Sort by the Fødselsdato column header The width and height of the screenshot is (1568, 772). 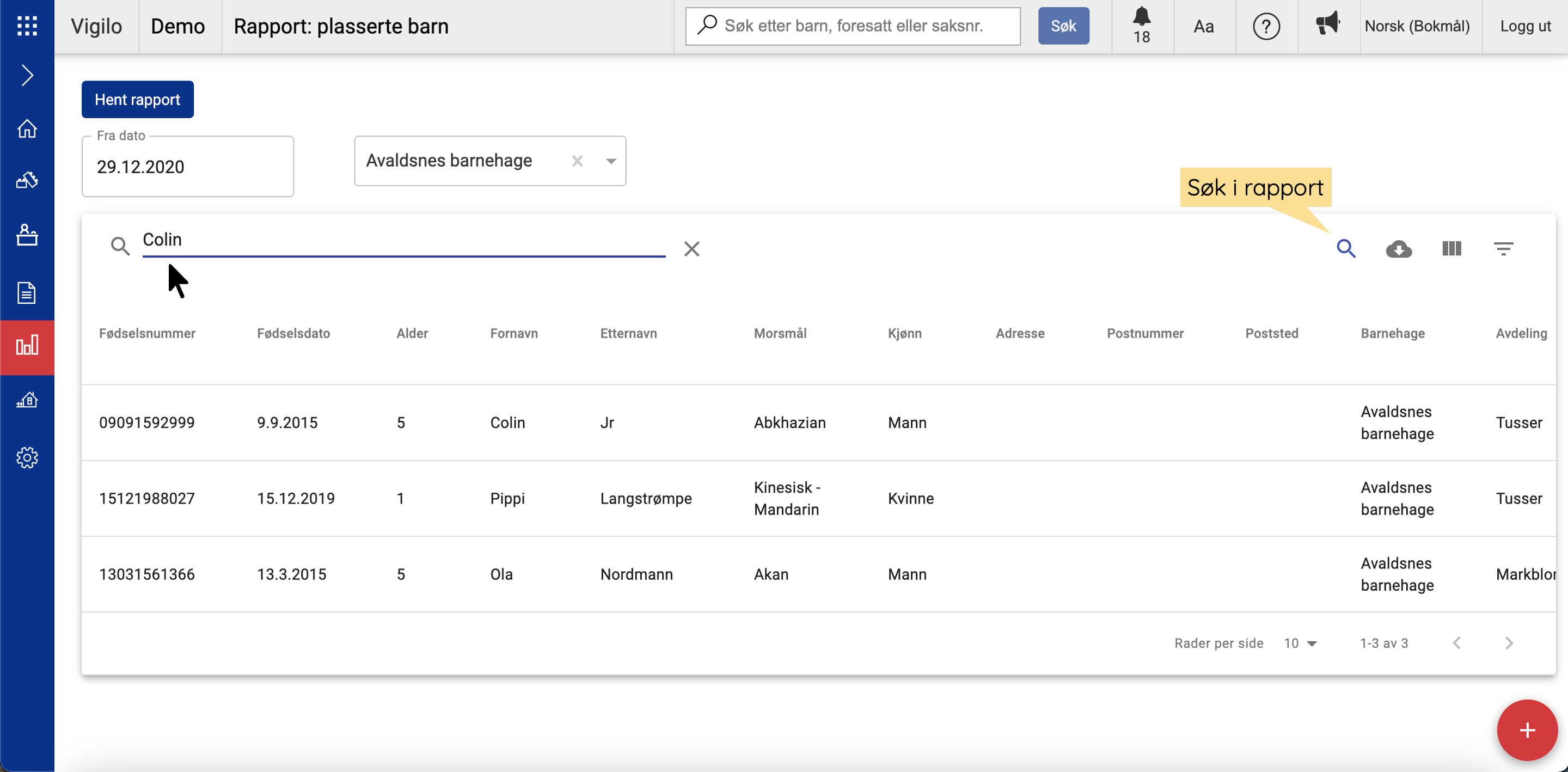click(293, 333)
